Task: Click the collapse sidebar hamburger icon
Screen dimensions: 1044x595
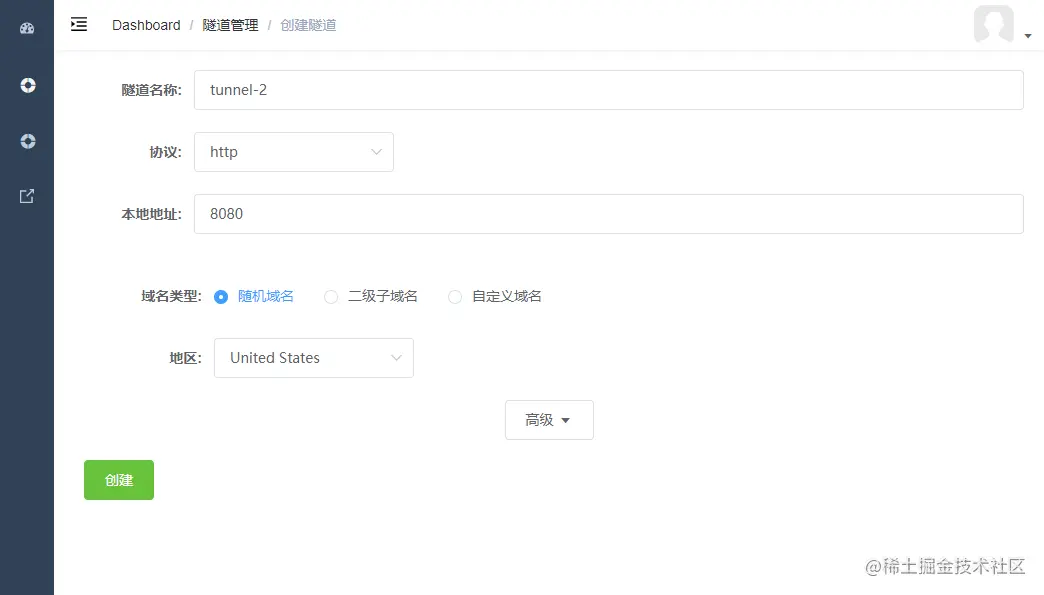Action: (x=79, y=25)
